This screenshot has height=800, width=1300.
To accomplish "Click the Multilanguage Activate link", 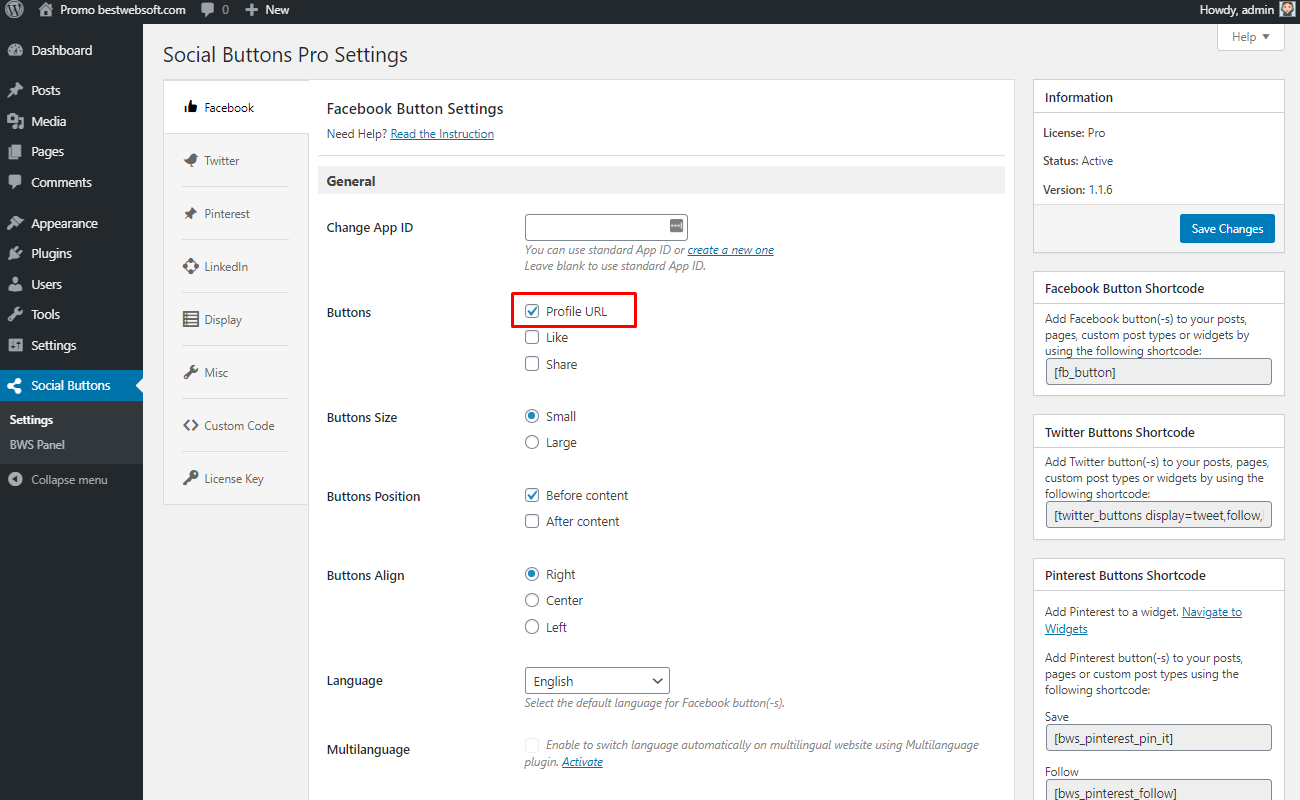I will (582, 762).
